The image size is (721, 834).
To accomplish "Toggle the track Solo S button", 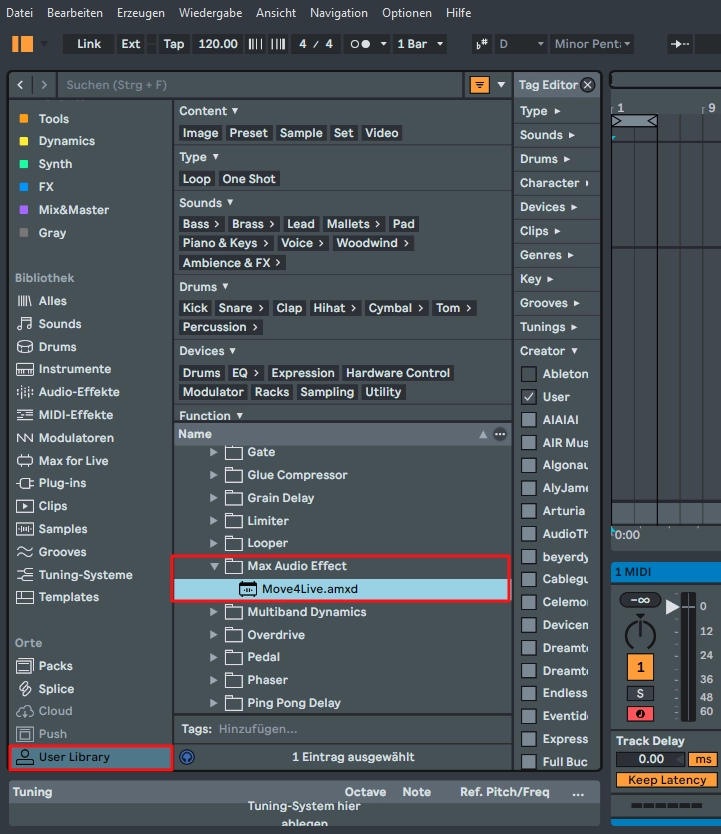I will [640, 694].
